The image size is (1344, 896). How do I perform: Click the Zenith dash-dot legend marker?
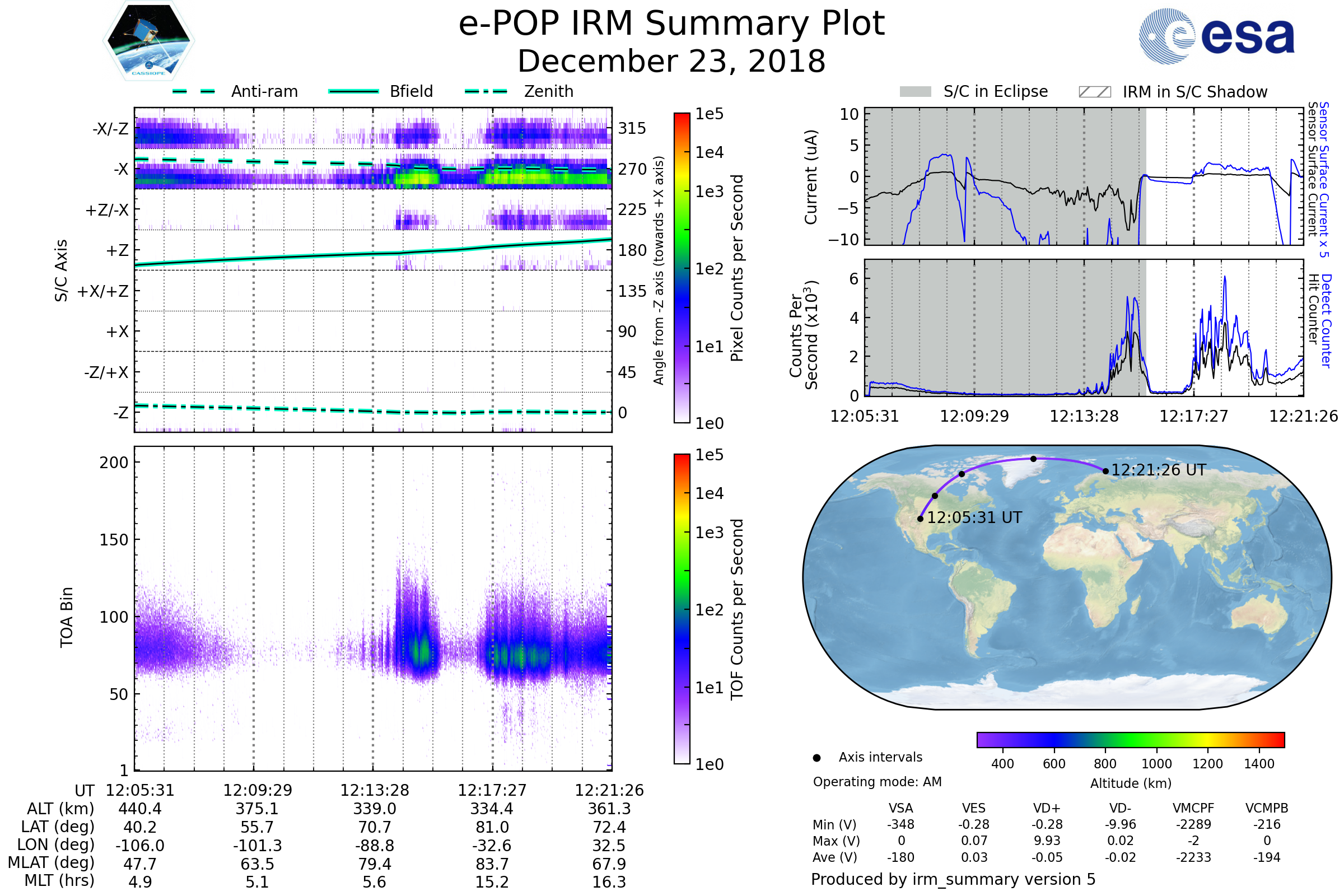486,91
